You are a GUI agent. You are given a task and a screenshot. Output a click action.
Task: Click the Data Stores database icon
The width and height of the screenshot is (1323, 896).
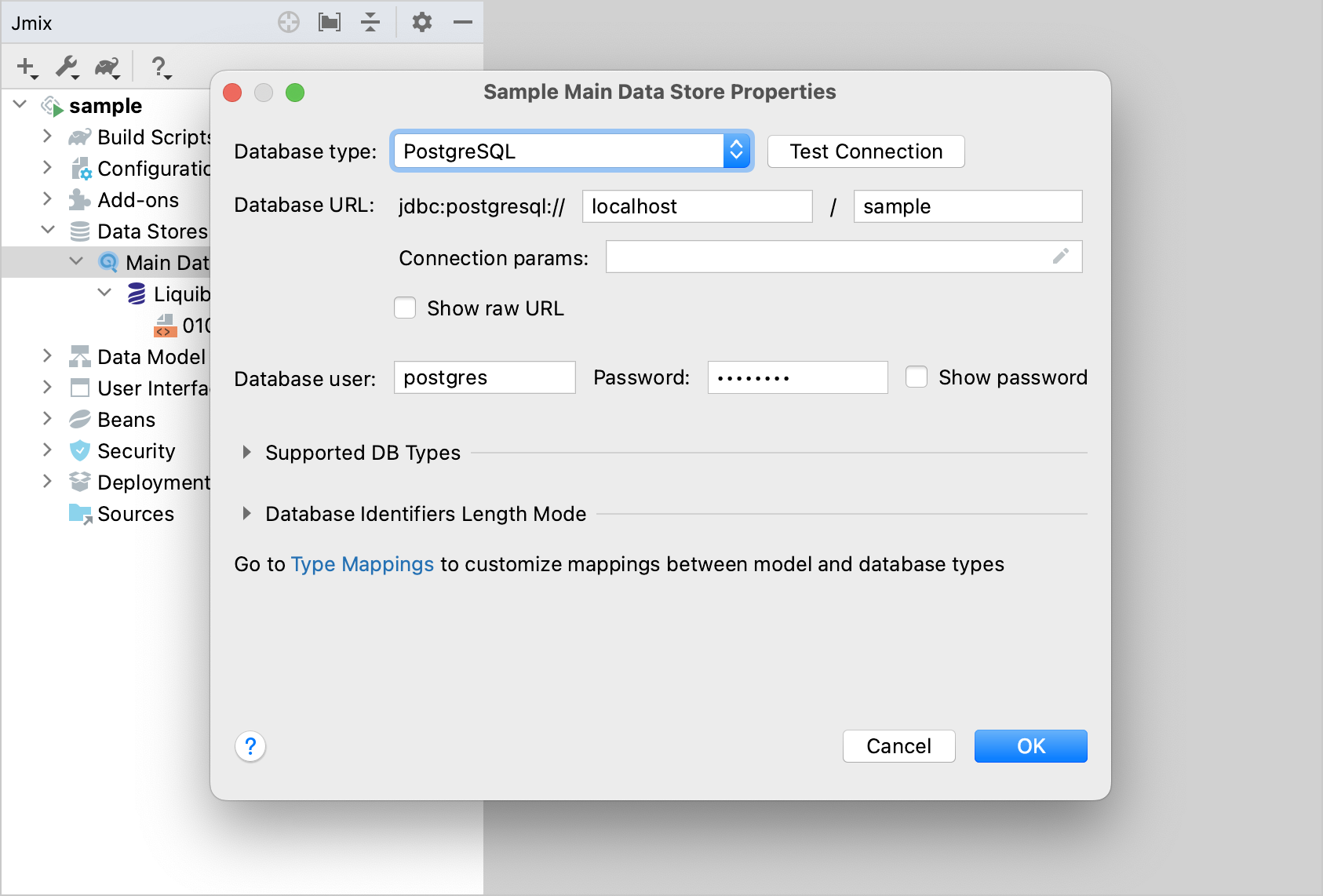[x=80, y=231]
